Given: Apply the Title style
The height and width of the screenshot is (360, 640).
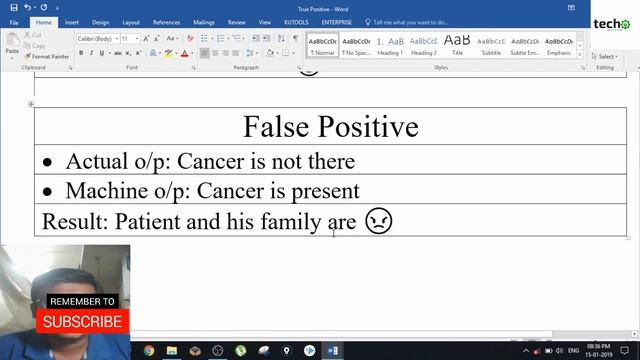Looking at the screenshot, I should click(457, 46).
